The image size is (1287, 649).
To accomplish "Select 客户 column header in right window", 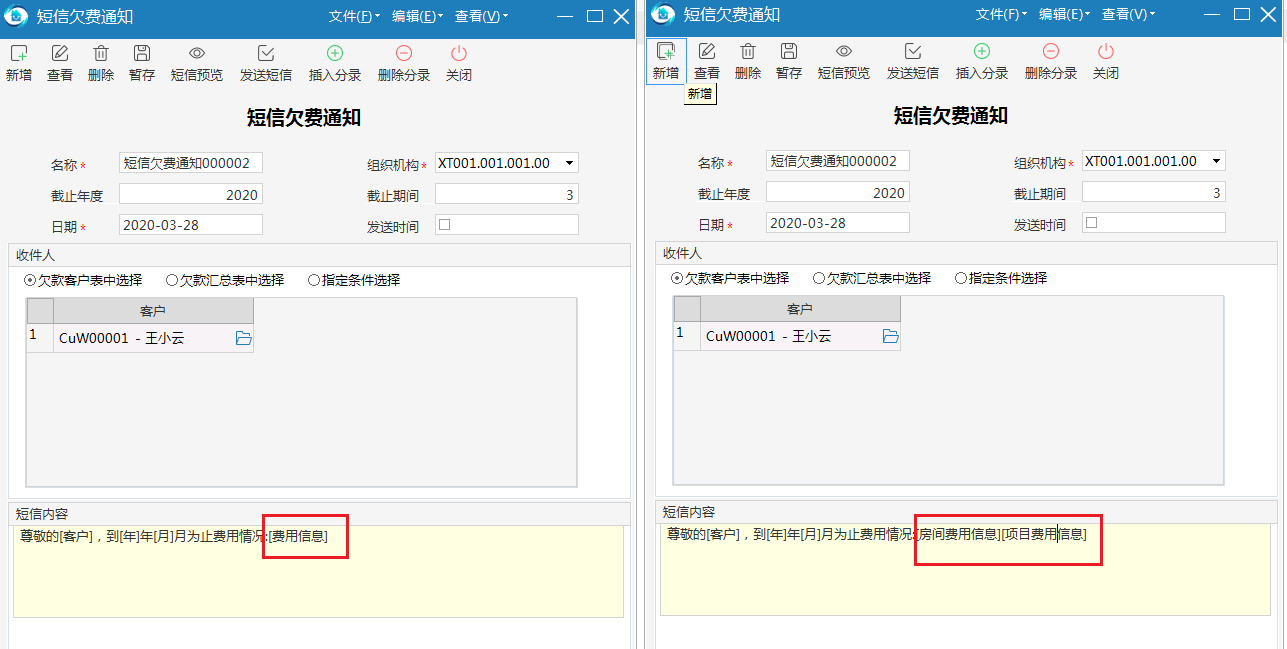I will click(x=800, y=309).
